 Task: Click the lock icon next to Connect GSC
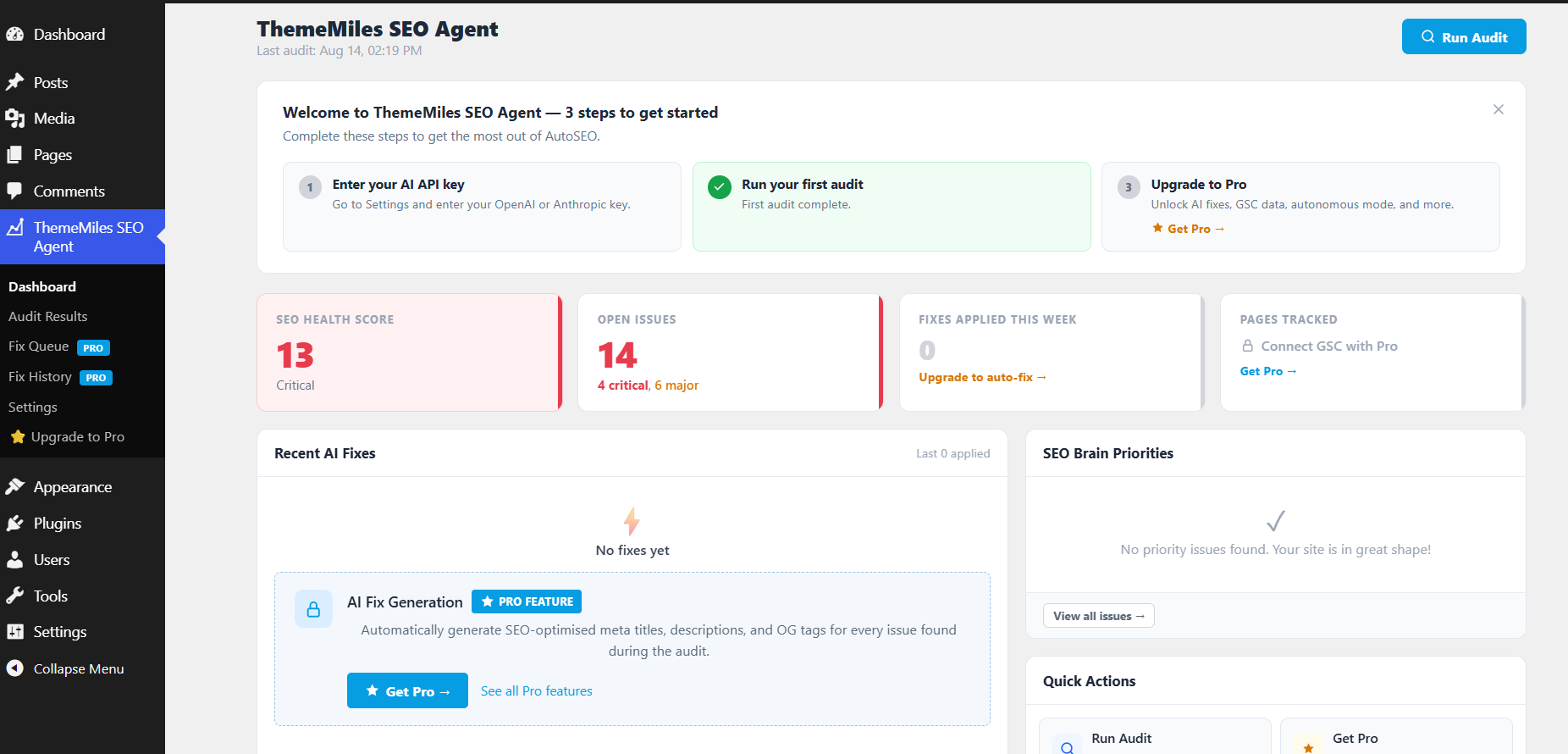coord(1247,346)
